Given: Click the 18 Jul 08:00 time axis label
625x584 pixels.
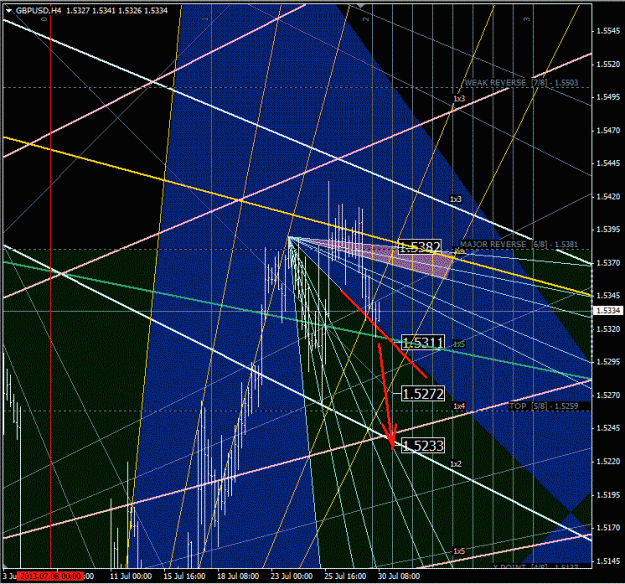Looking at the screenshot, I should click(x=238, y=576).
